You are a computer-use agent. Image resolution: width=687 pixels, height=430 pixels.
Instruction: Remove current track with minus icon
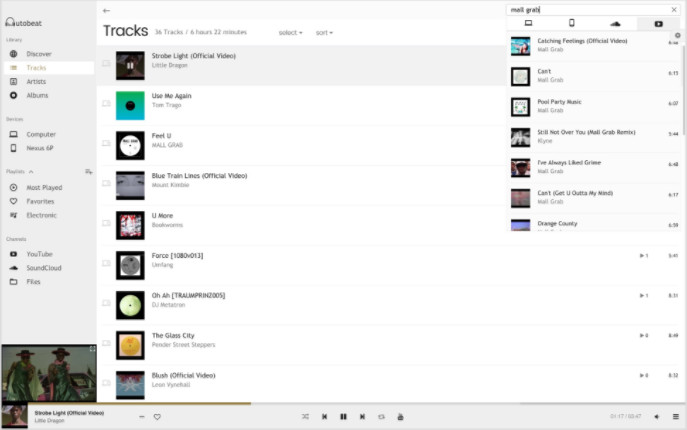142,417
